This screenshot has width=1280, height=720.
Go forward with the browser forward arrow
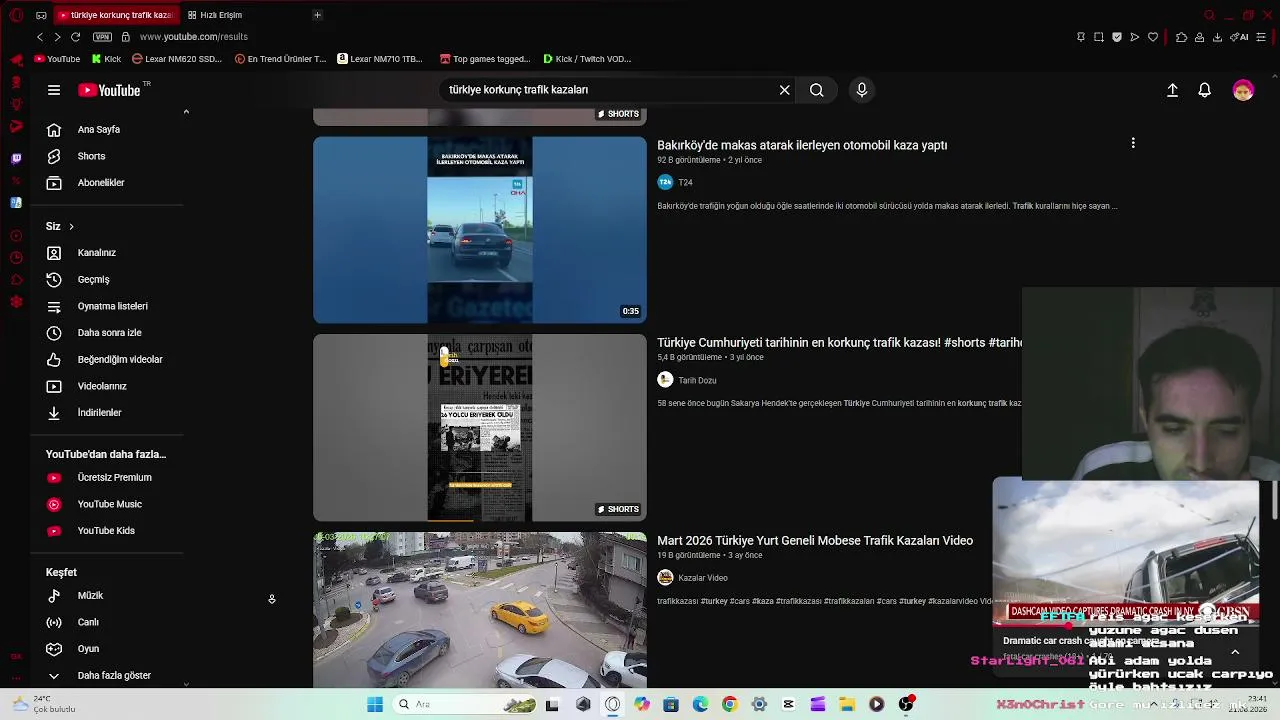[57, 37]
